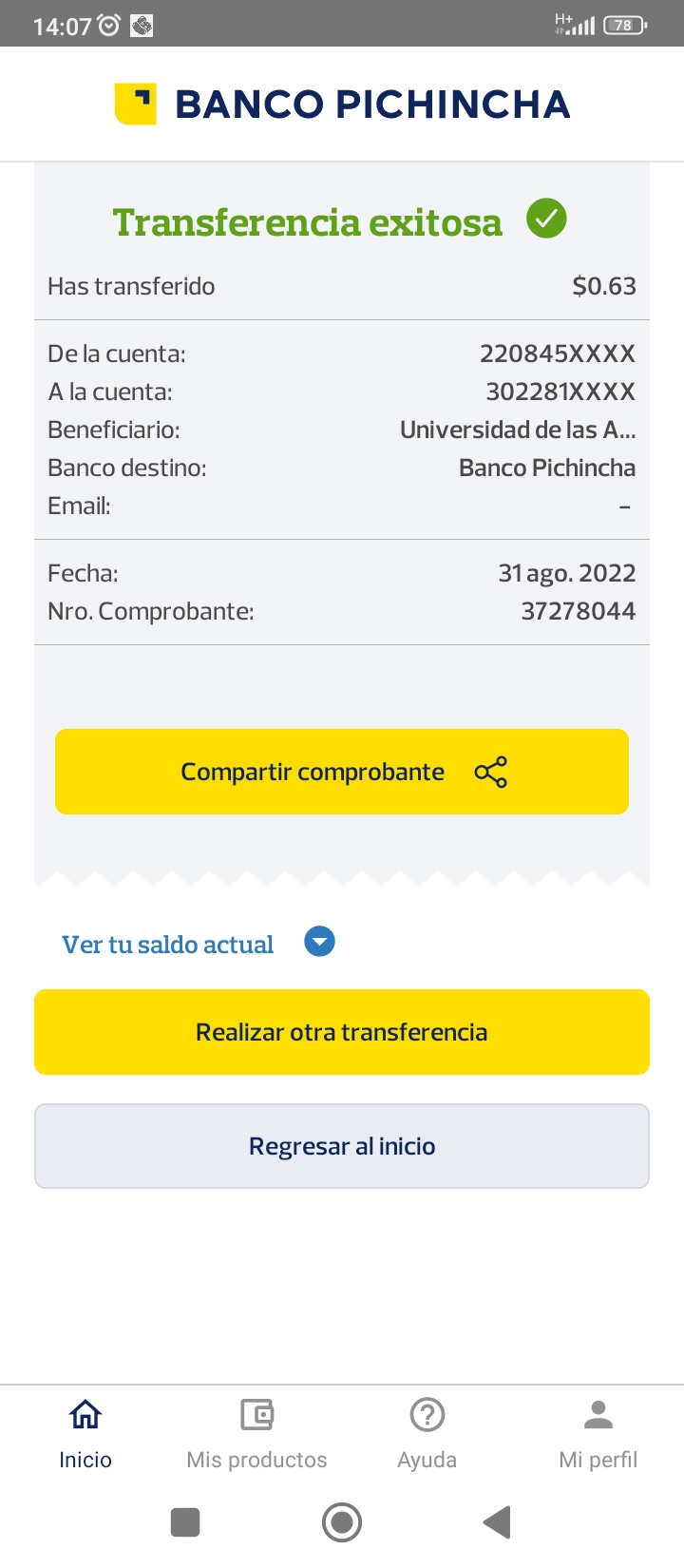Tap the share icon on Compartir comprobante

[490, 772]
